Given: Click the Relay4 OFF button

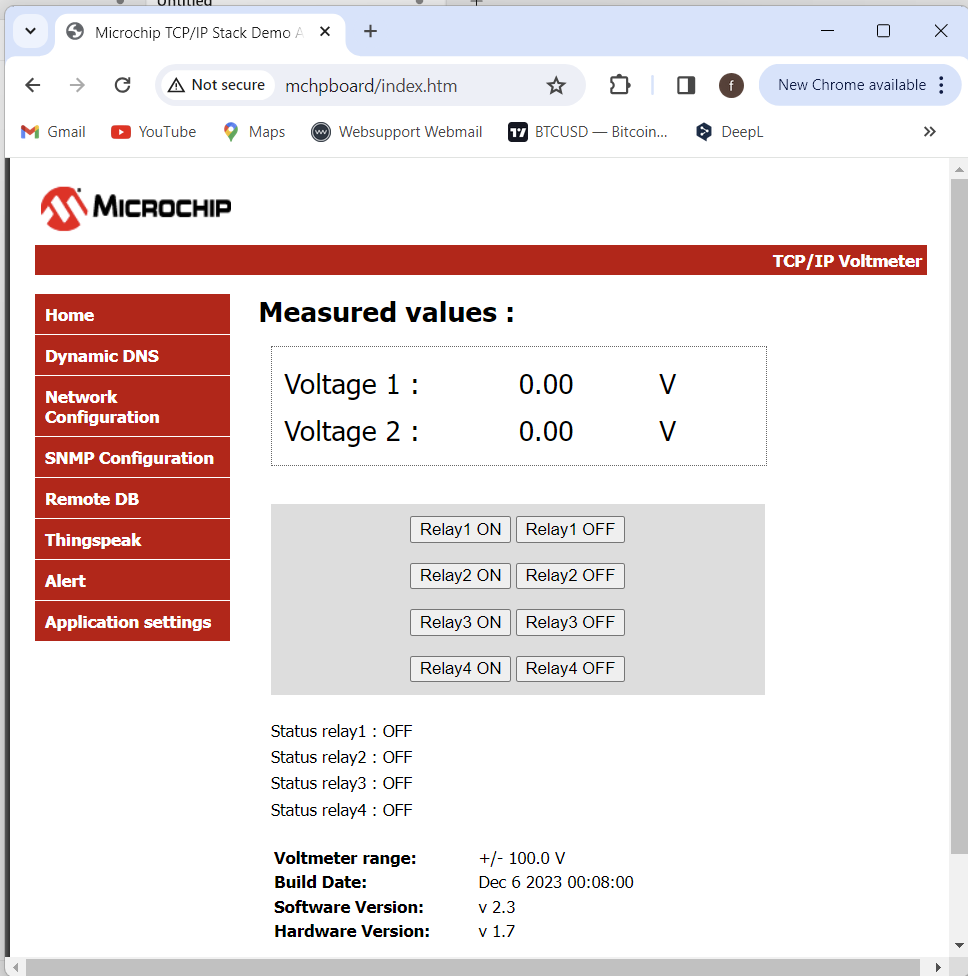Looking at the screenshot, I should [570, 669].
